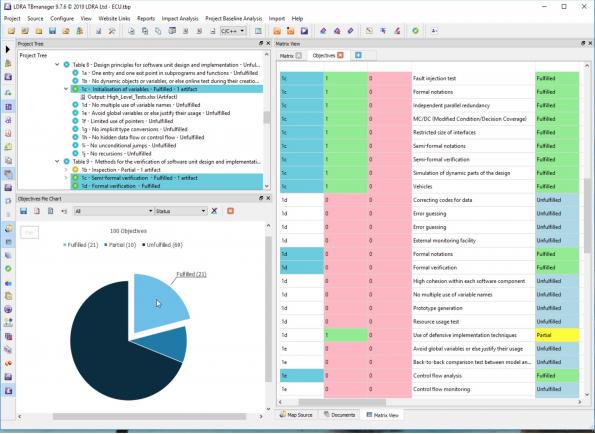Switch to the Matrix View bottom tab
The image size is (595, 434).
click(x=382, y=415)
